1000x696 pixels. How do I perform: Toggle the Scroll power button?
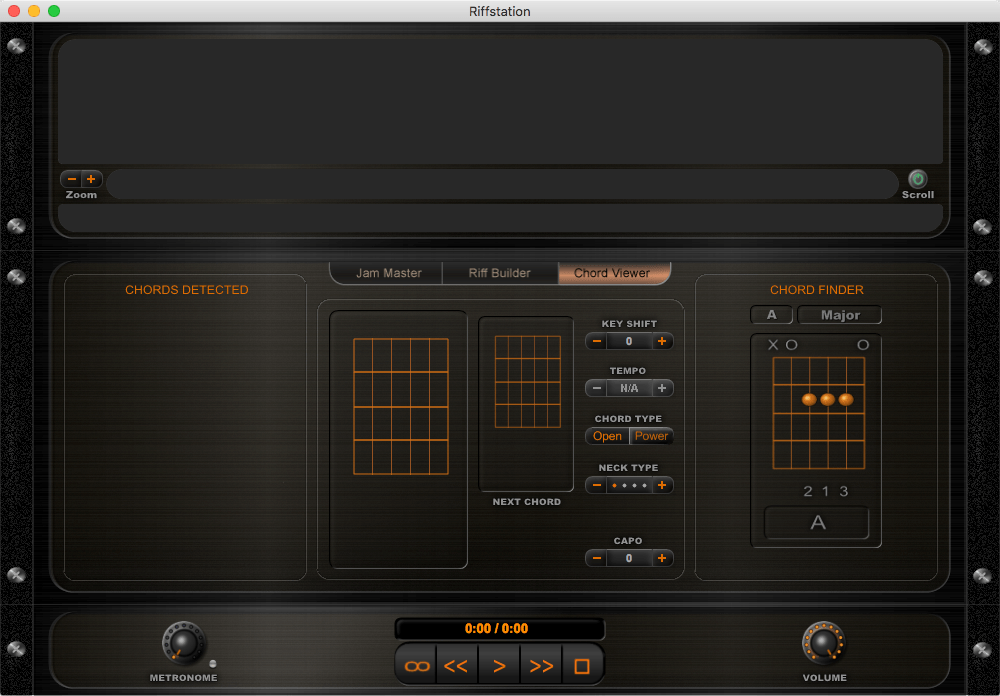click(x=917, y=179)
